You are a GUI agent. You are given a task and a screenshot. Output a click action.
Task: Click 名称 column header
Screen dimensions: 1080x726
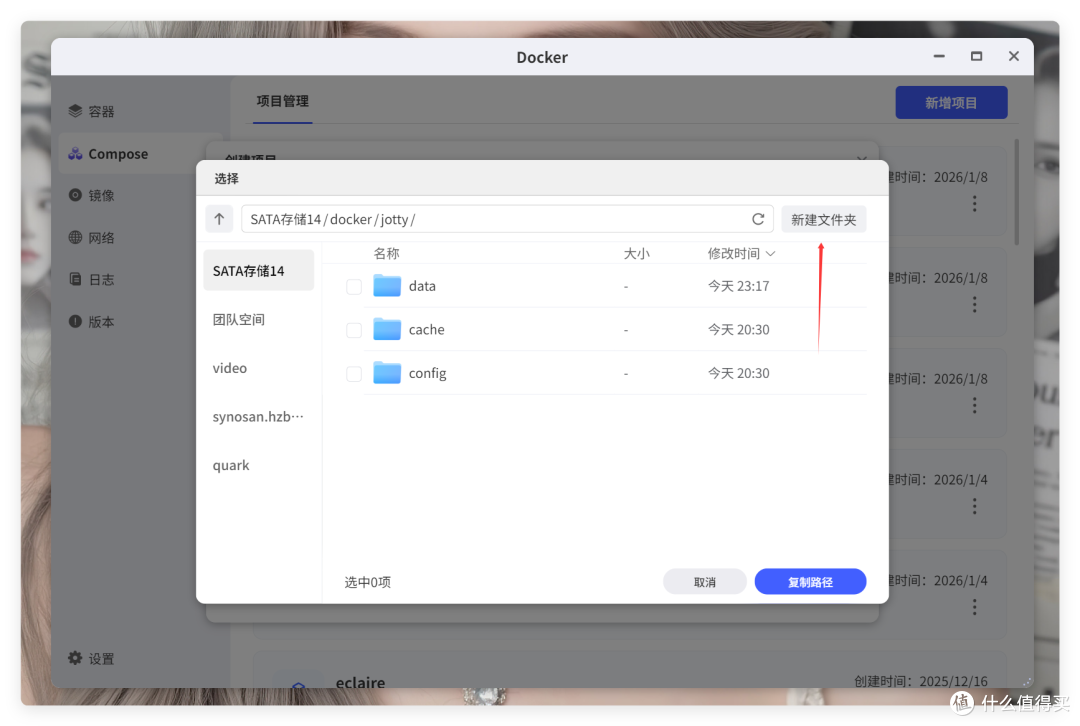[386, 253]
